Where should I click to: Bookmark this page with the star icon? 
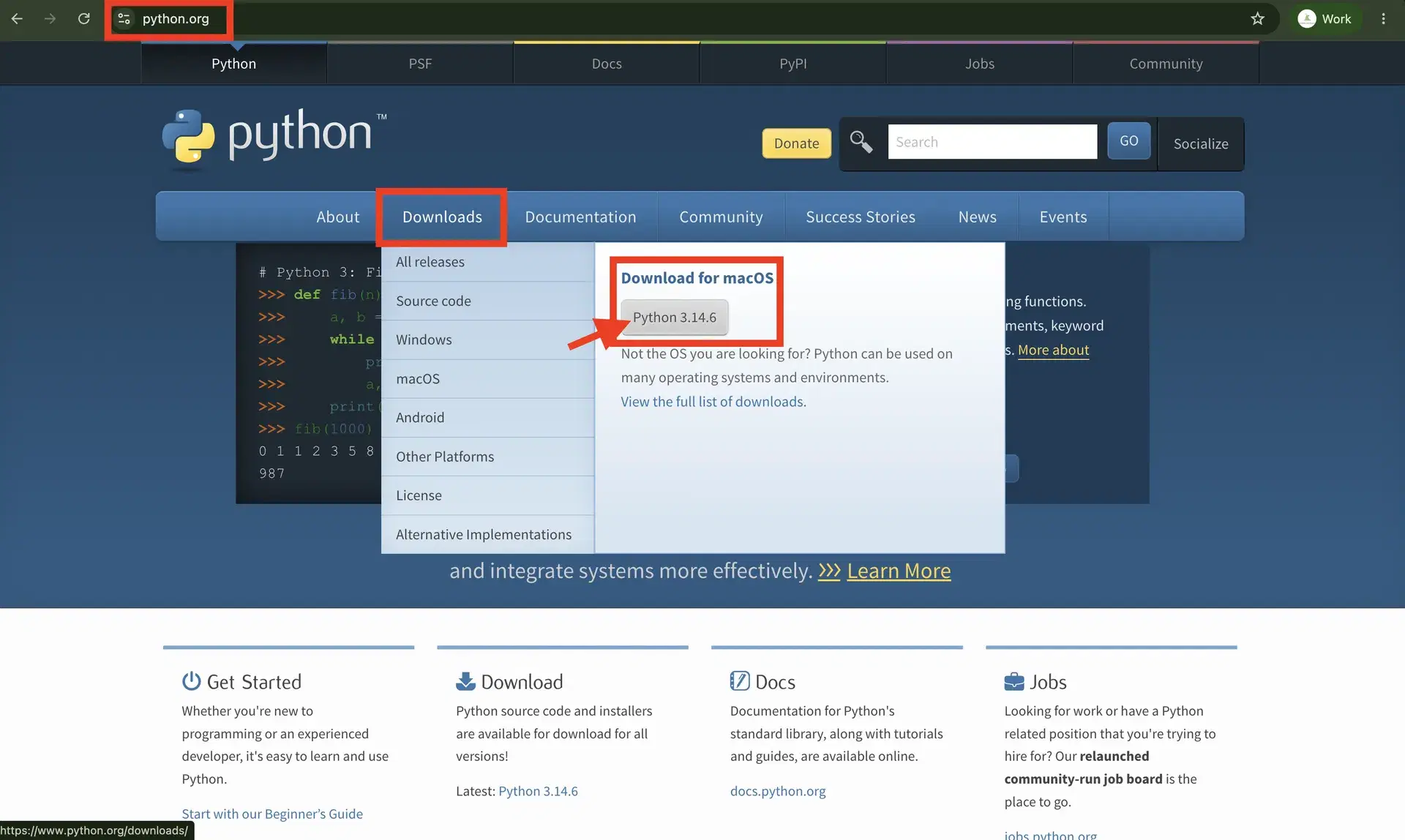pos(1257,19)
